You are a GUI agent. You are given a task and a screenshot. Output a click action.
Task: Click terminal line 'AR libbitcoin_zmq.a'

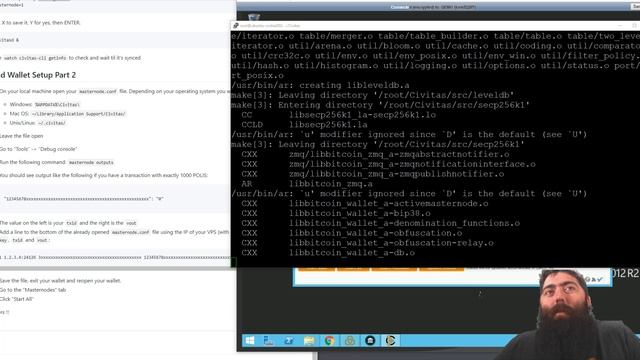307,184
